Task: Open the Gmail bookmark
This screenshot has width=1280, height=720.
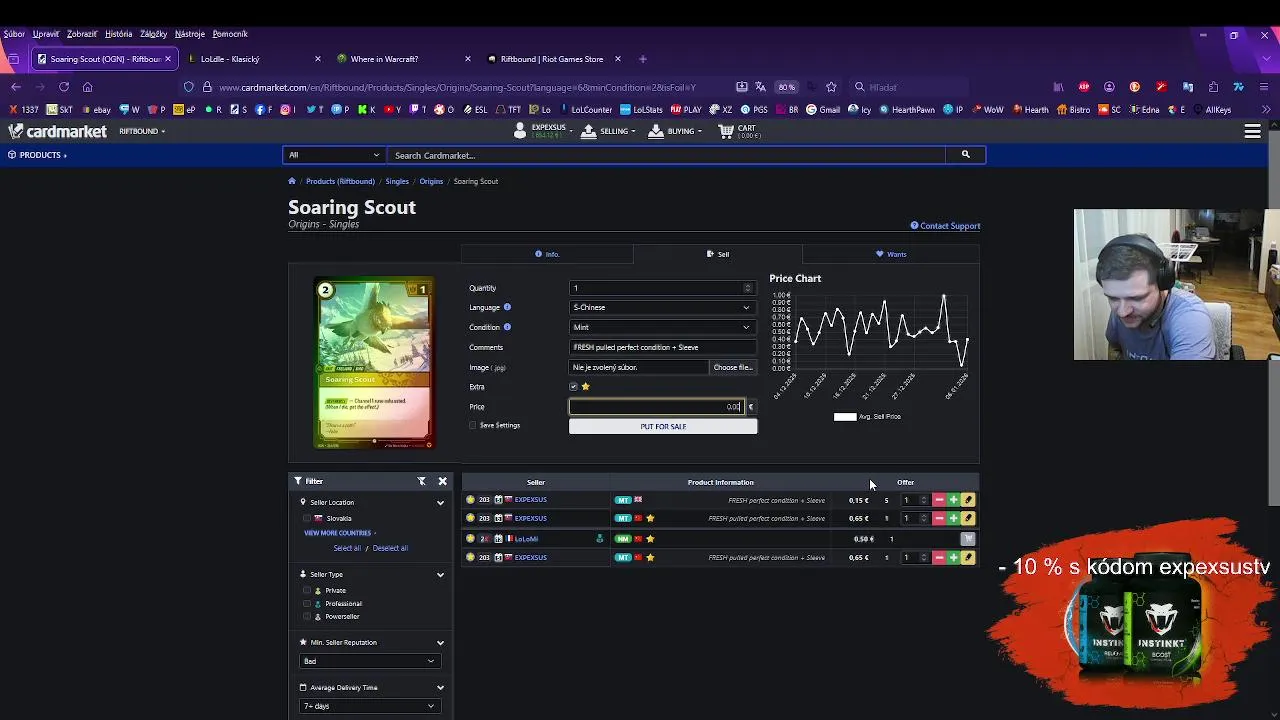Action: pos(823,110)
